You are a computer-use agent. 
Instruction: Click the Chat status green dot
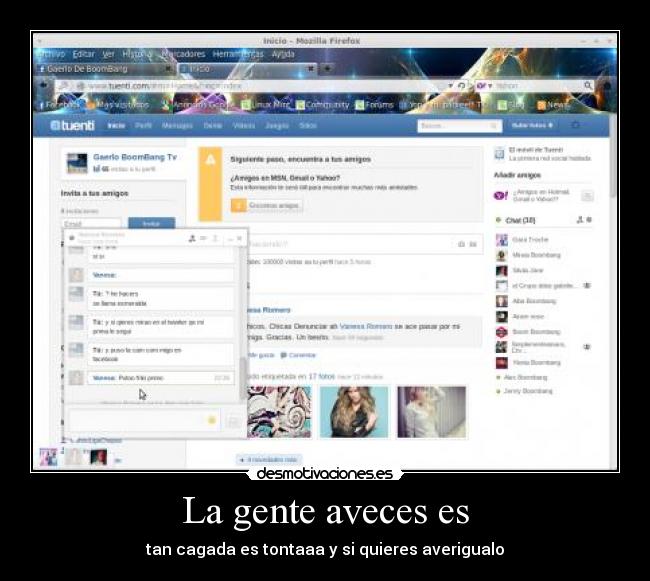498,220
